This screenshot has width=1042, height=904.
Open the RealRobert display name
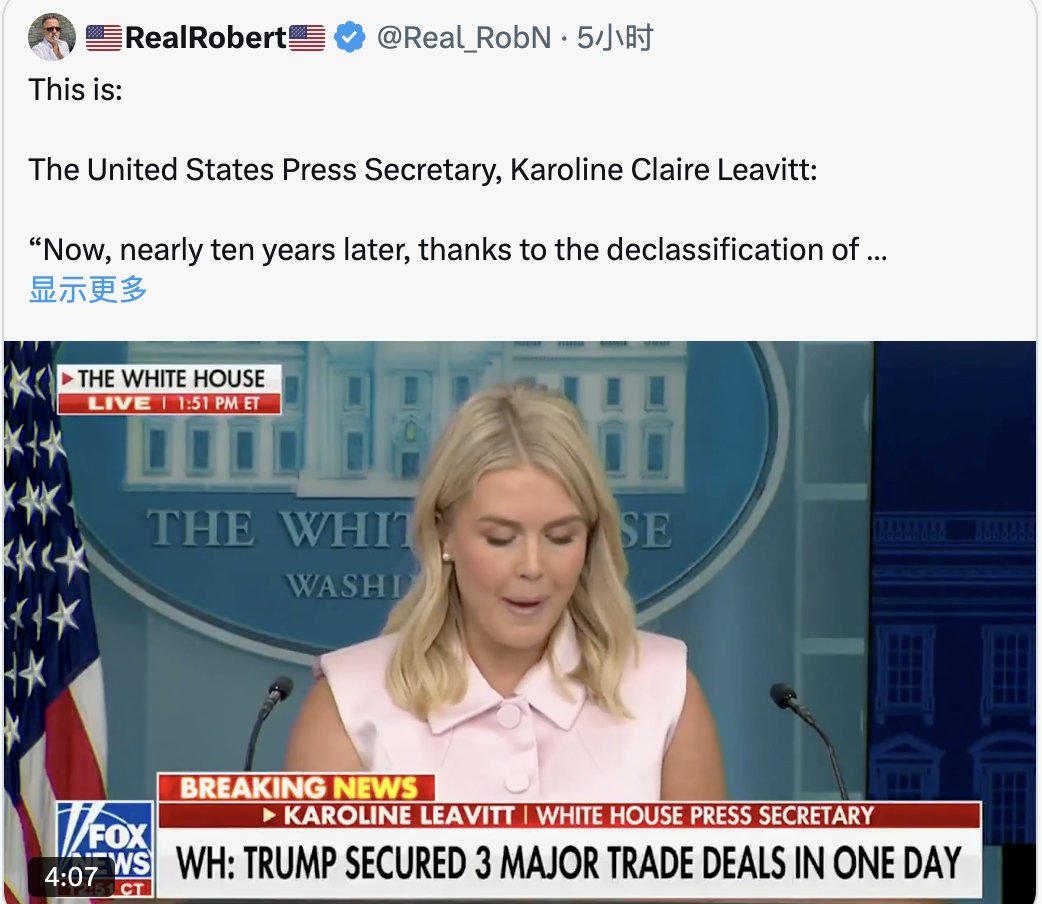pyautogui.click(x=206, y=38)
